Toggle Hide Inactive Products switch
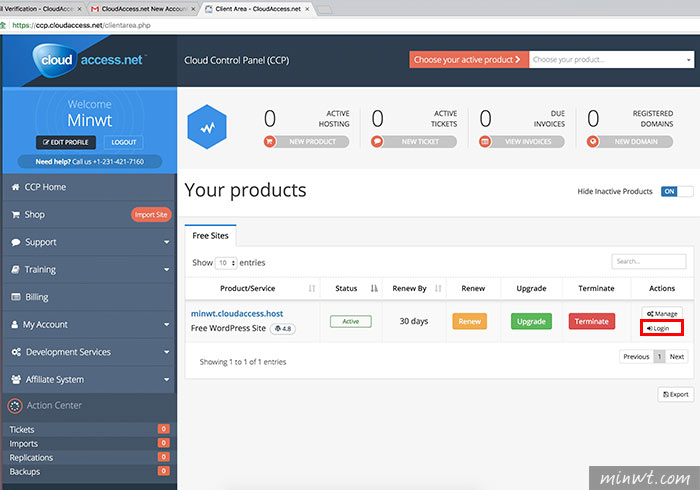This screenshot has height=490, width=700. click(677, 191)
